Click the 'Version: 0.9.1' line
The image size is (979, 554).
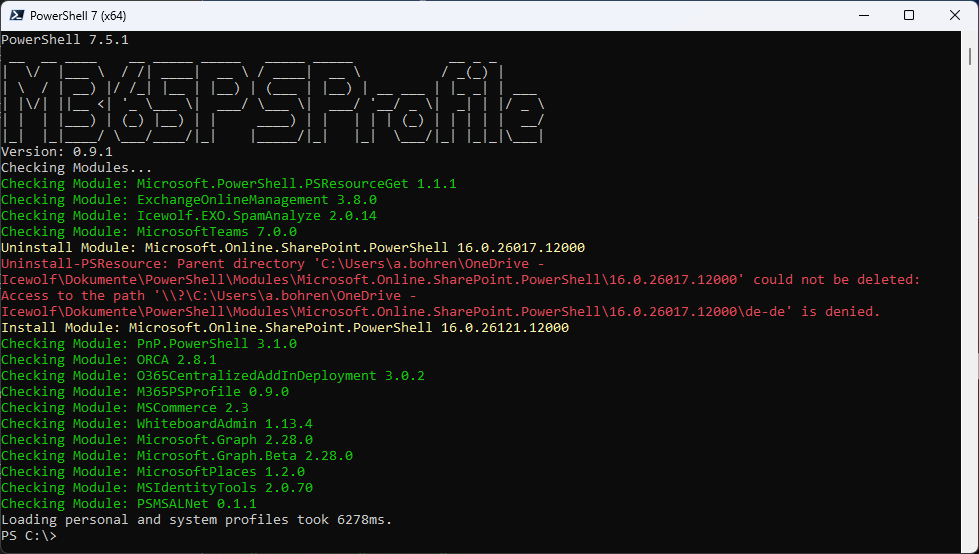[57, 152]
